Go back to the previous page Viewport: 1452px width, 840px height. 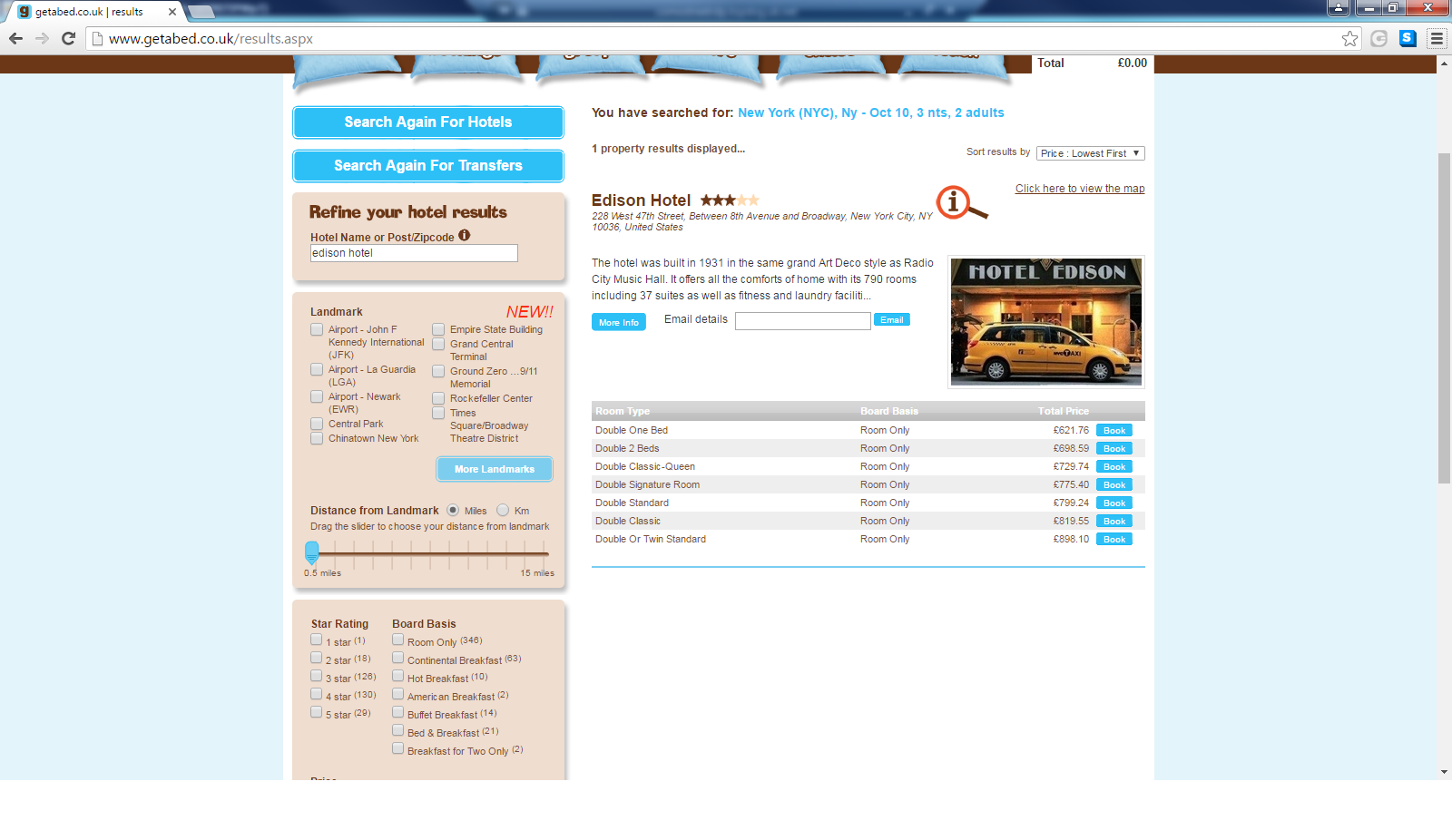pos(15,38)
